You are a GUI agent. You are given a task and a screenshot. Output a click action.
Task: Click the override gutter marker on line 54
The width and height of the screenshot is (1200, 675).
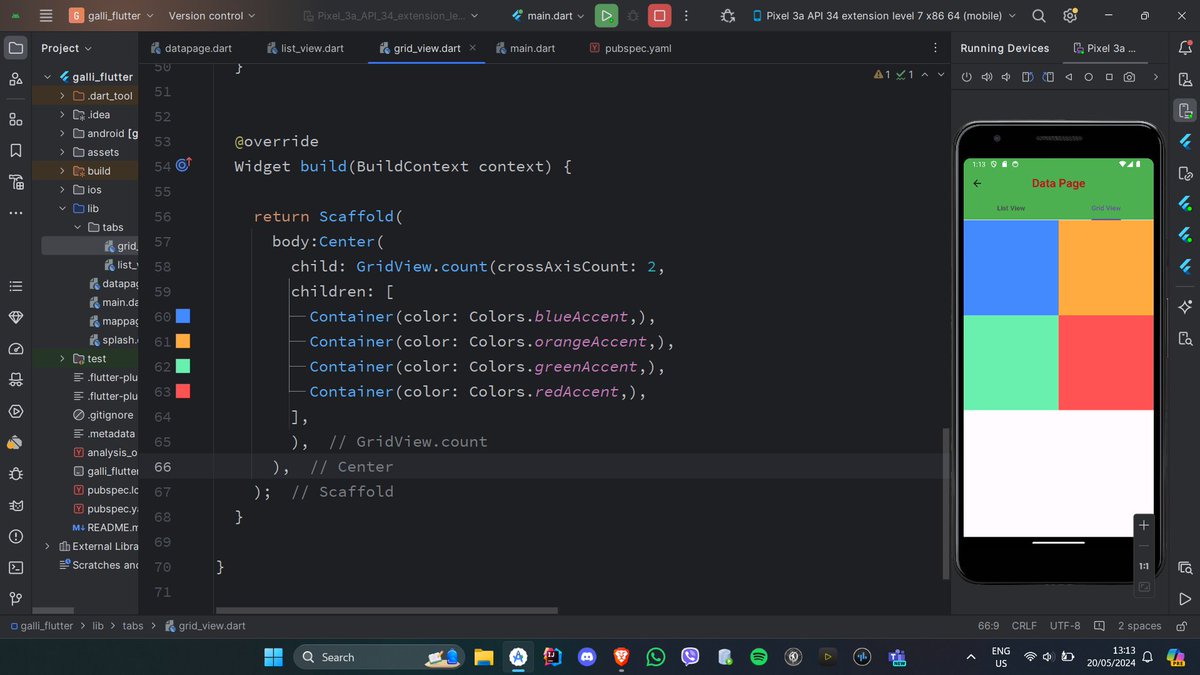pyautogui.click(x=184, y=165)
